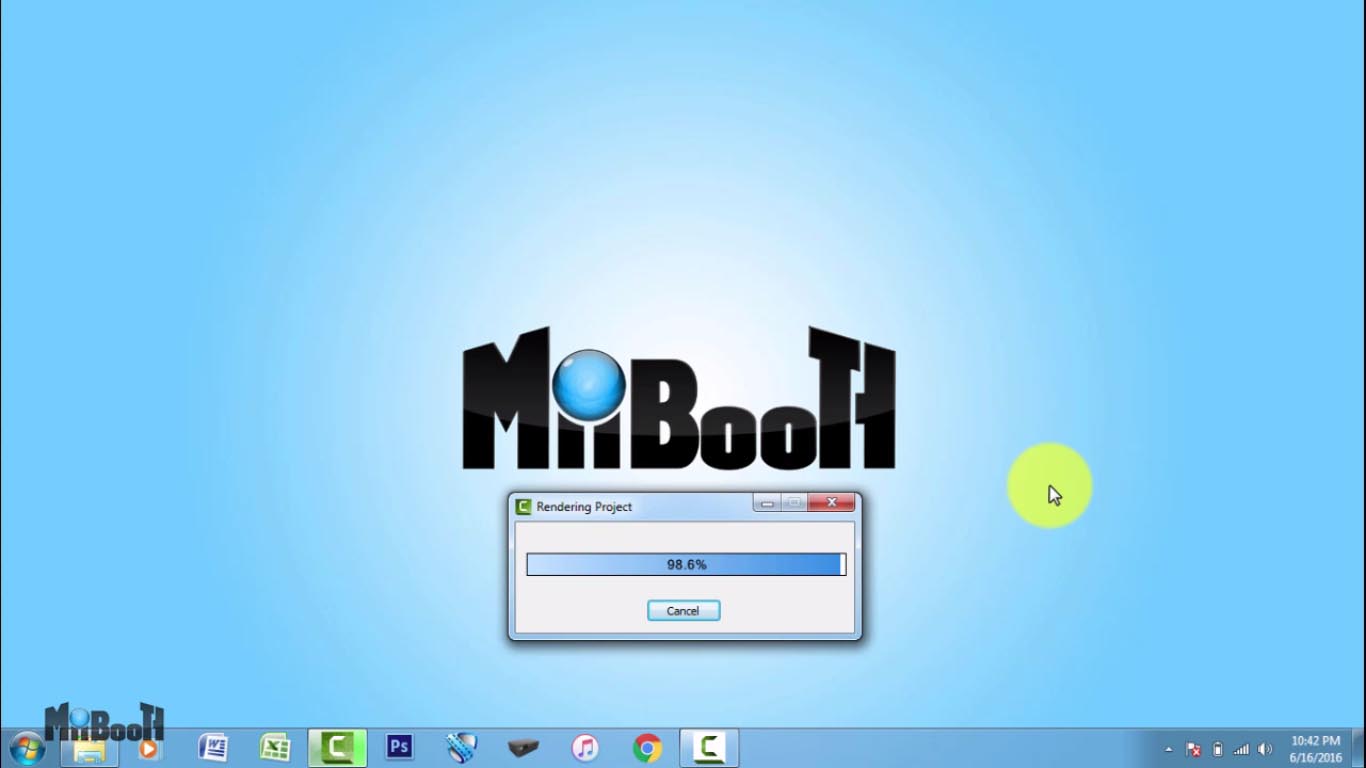Open the Windows Start menu
Image resolution: width=1366 pixels, height=768 pixels.
point(26,748)
